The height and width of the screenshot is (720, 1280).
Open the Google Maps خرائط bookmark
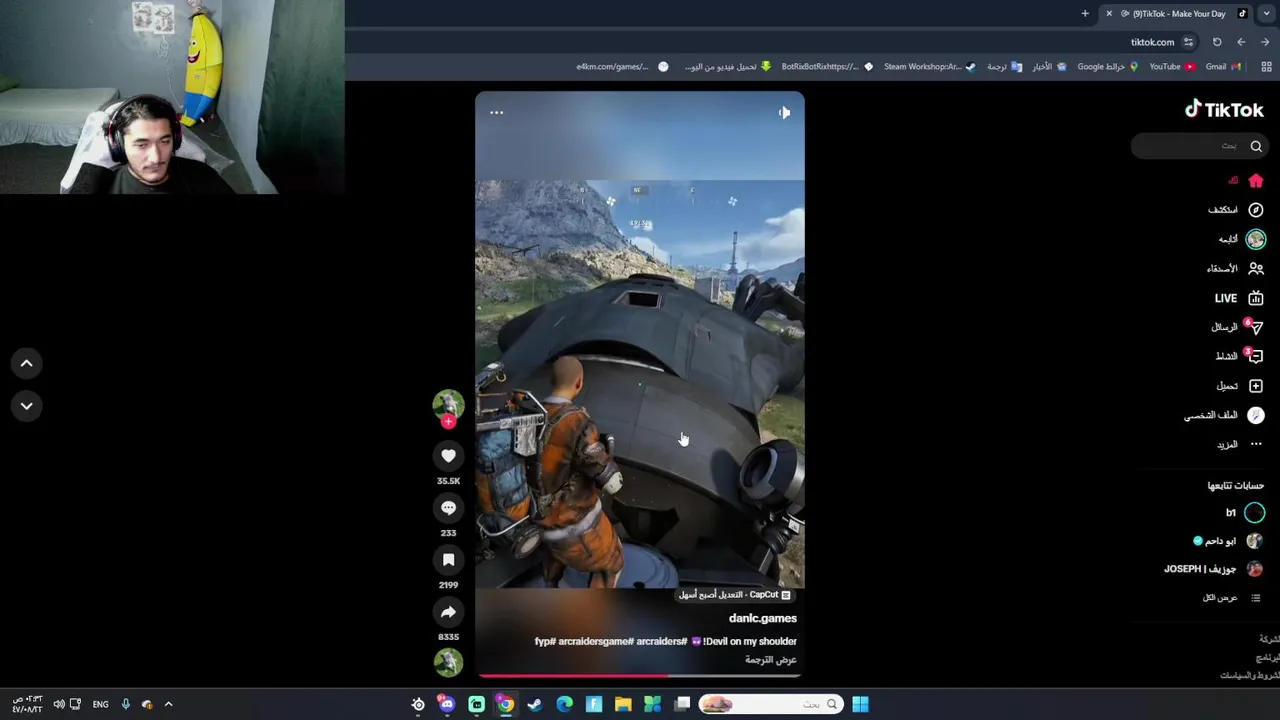click(1108, 67)
